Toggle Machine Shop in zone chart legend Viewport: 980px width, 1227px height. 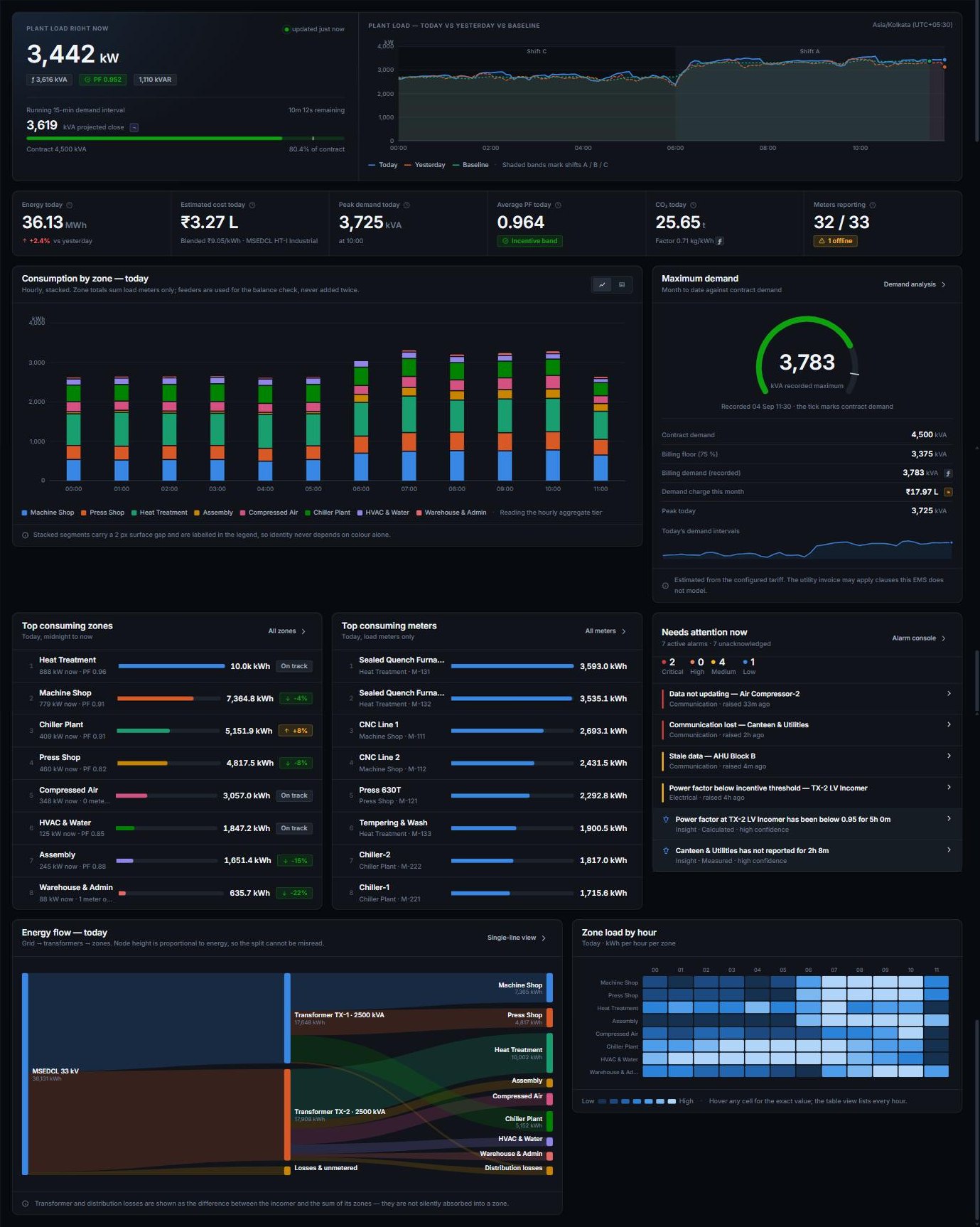click(x=48, y=513)
